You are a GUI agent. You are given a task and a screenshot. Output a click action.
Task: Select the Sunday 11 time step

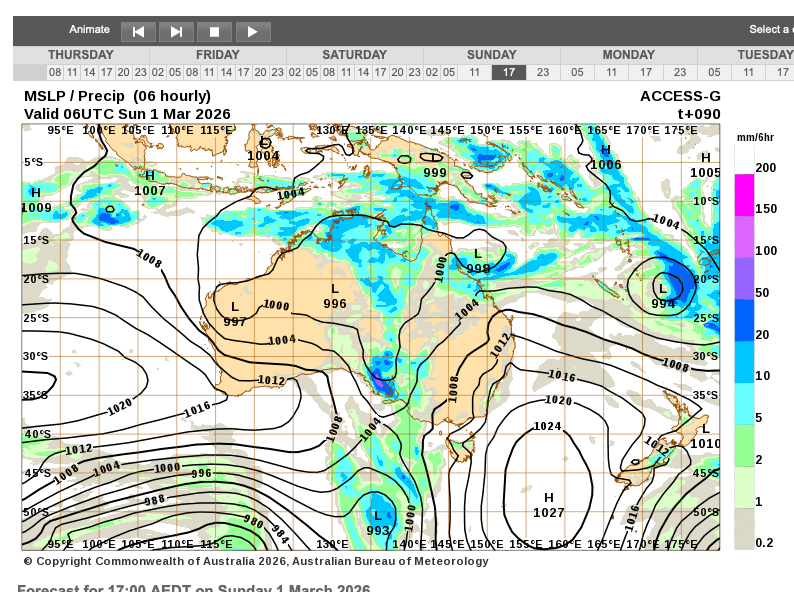[x=474, y=72]
